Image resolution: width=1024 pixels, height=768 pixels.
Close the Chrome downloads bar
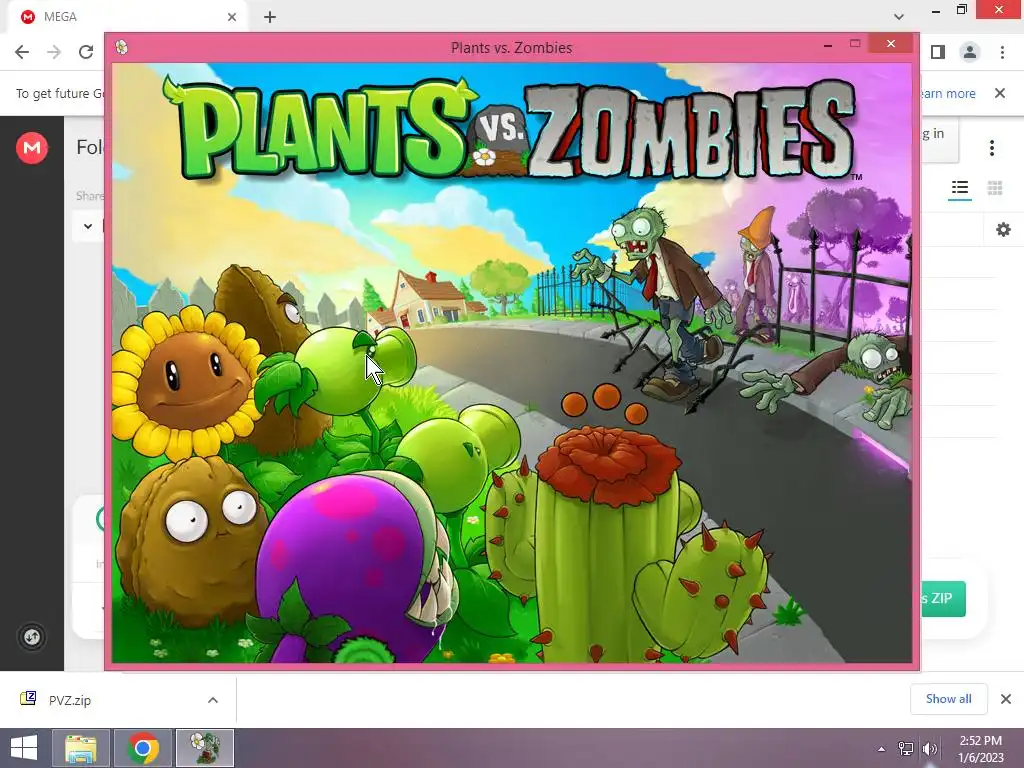1006,699
